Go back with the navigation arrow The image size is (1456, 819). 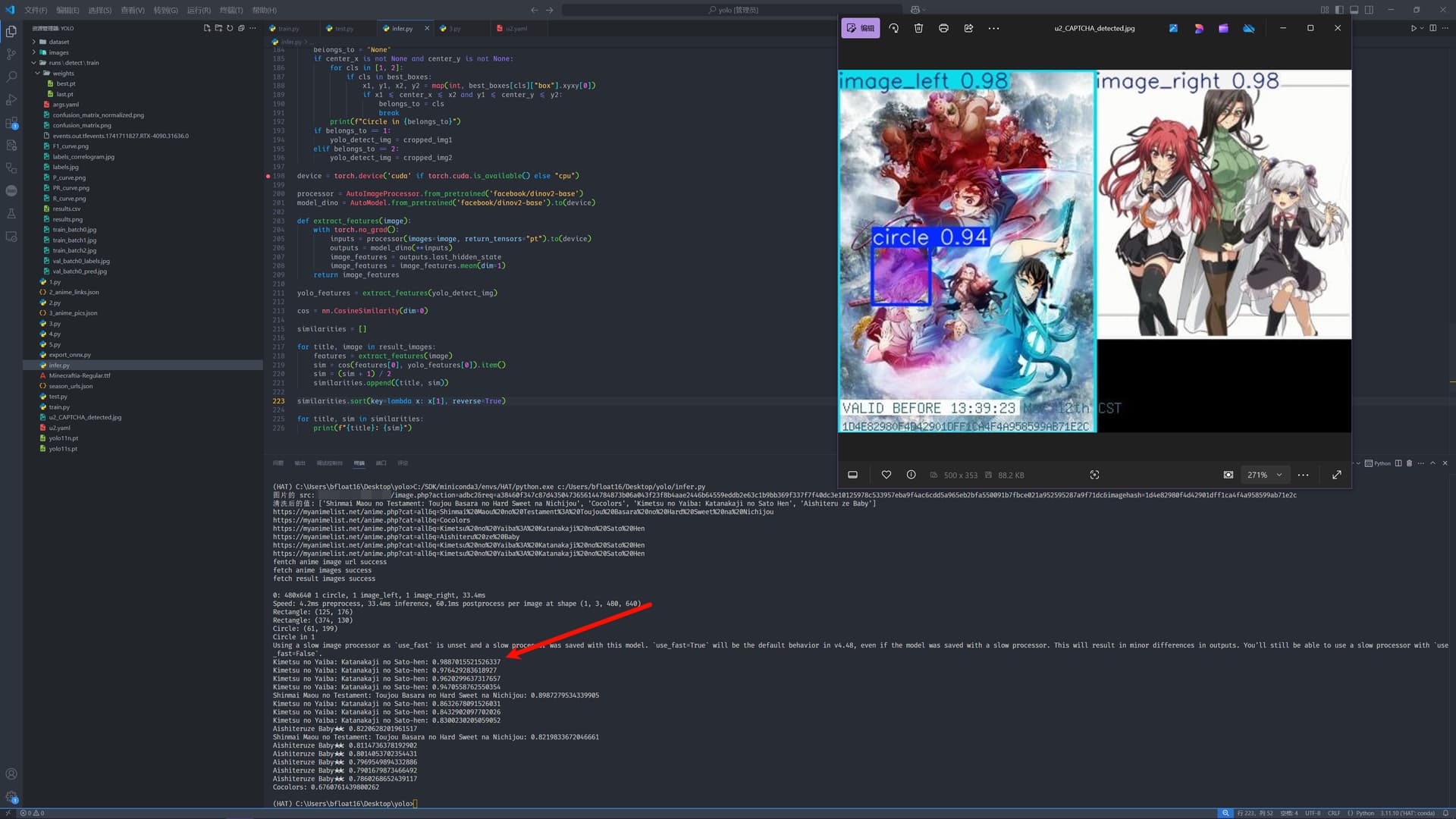(534, 10)
